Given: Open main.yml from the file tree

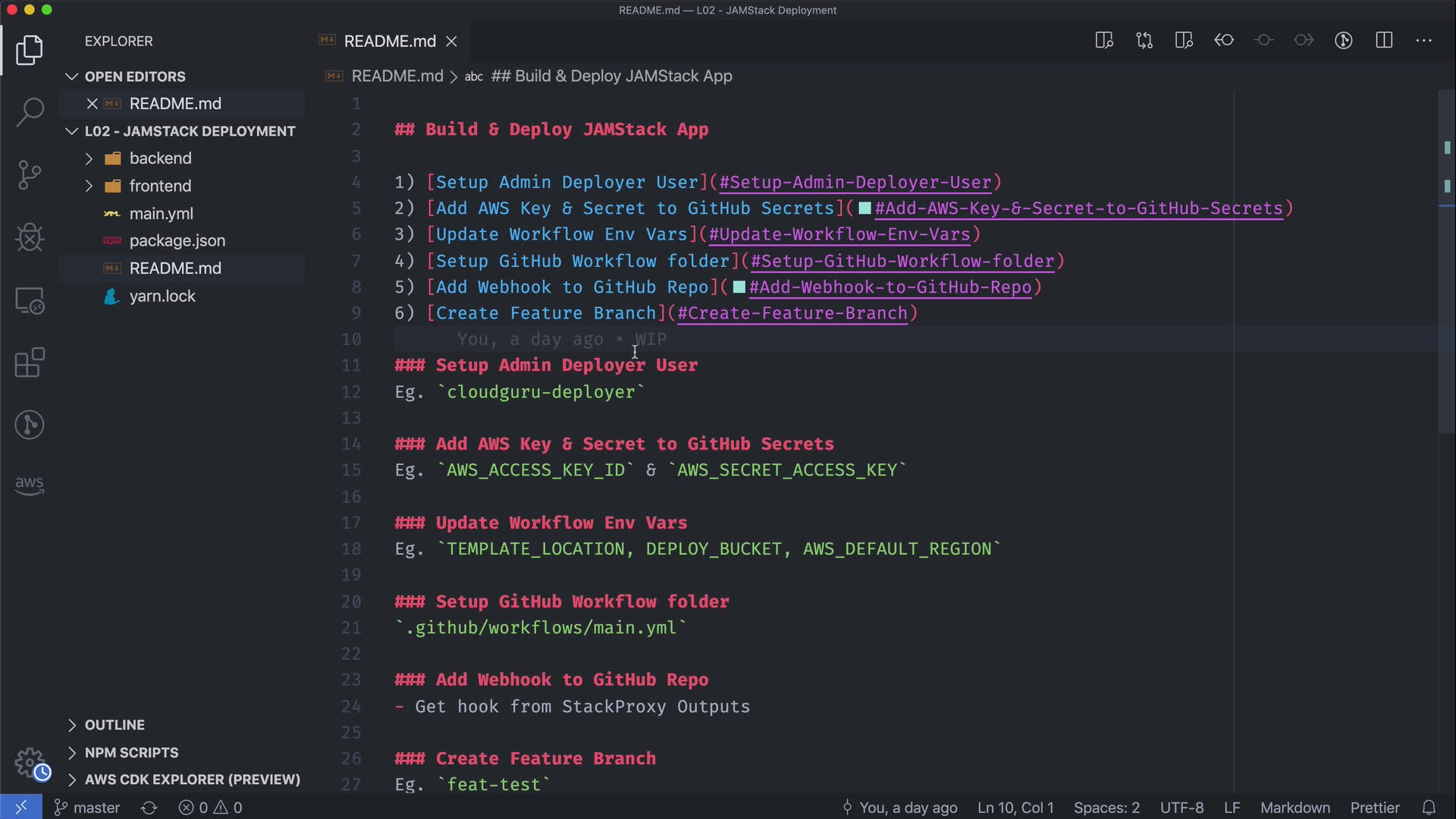Looking at the screenshot, I should [x=161, y=214].
